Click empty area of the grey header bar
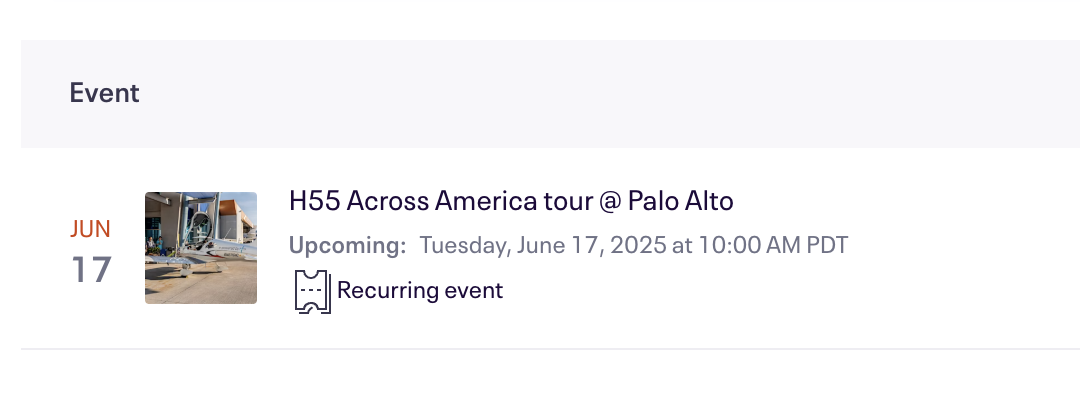The image size is (1080, 408). click(620, 93)
